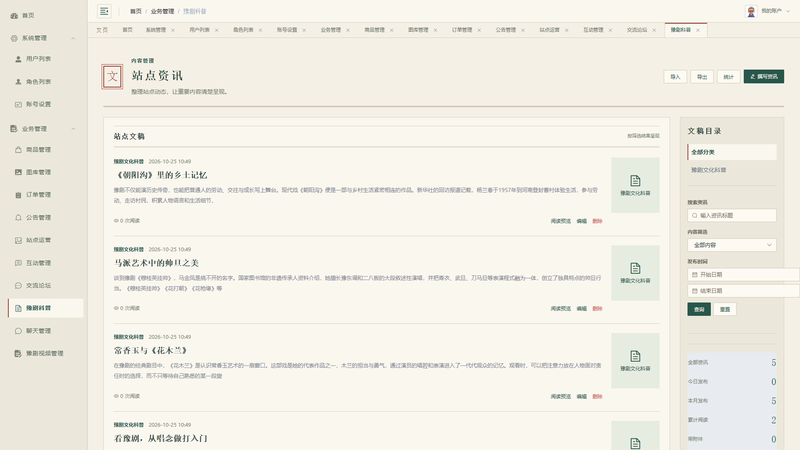Click 业务管理 in the breadcrumb
This screenshot has width=800, height=450.
162,11
